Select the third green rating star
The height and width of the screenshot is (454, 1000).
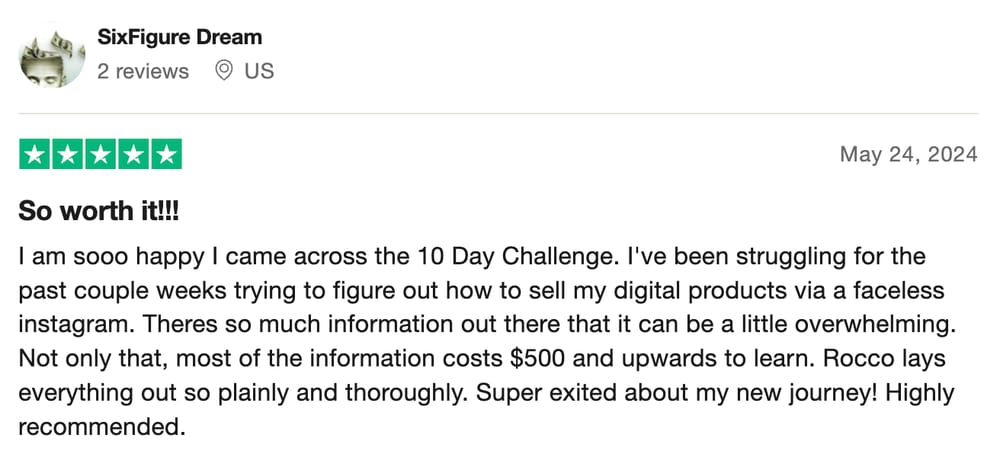(100, 154)
